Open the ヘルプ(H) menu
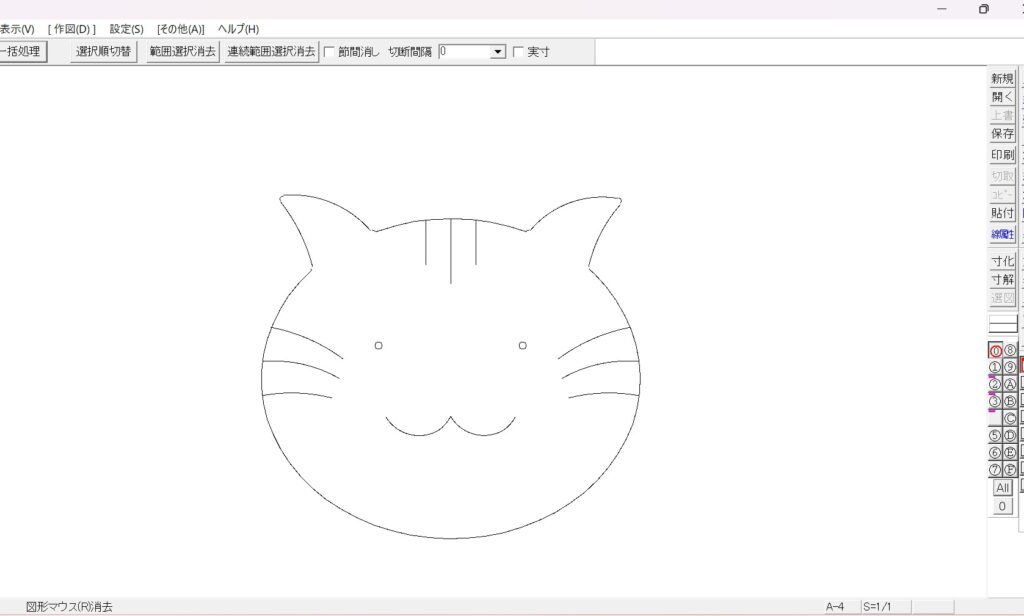 pos(238,29)
